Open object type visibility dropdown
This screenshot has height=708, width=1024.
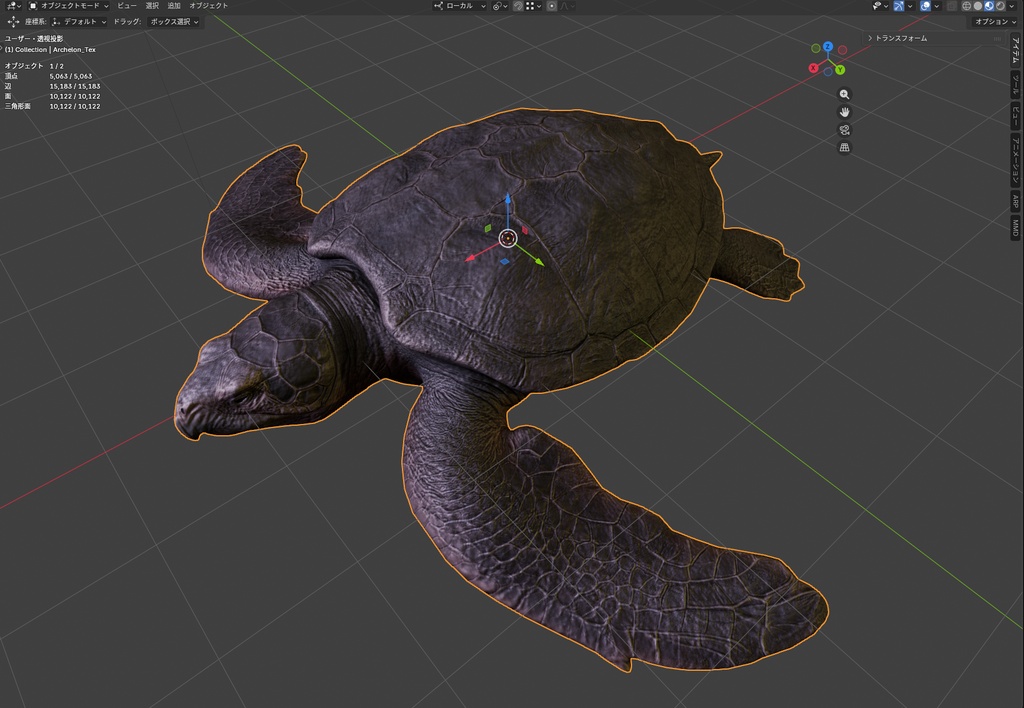point(880,6)
